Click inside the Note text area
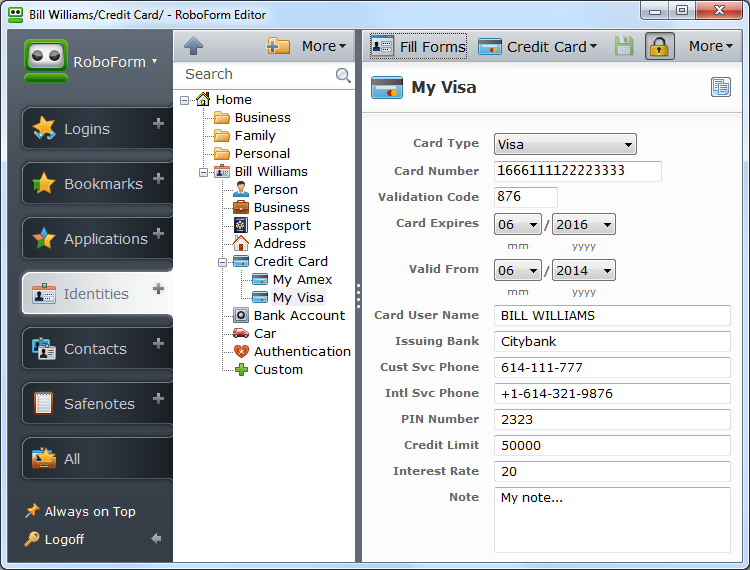This screenshot has height=570, width=750. coord(612,520)
